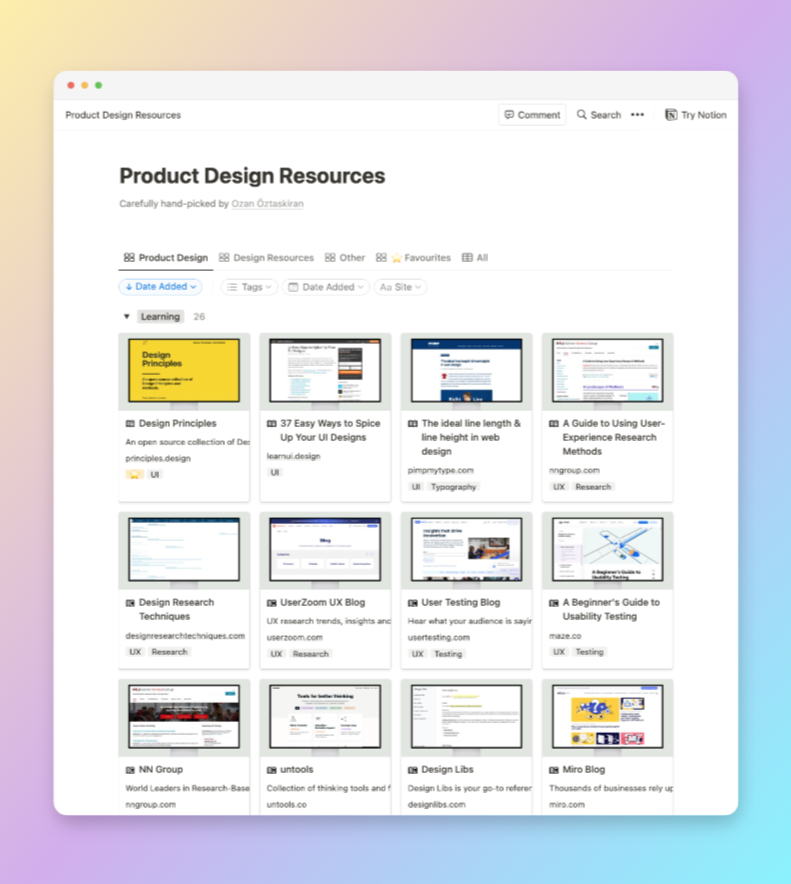Click the gallery icon of Design Resources tab

[x=224, y=257]
